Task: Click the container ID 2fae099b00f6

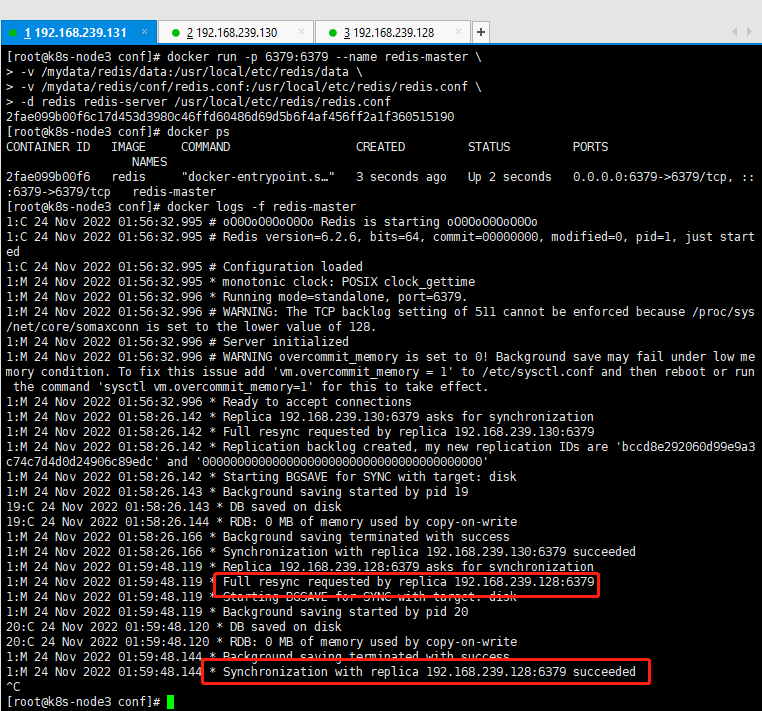Action: 48,177
